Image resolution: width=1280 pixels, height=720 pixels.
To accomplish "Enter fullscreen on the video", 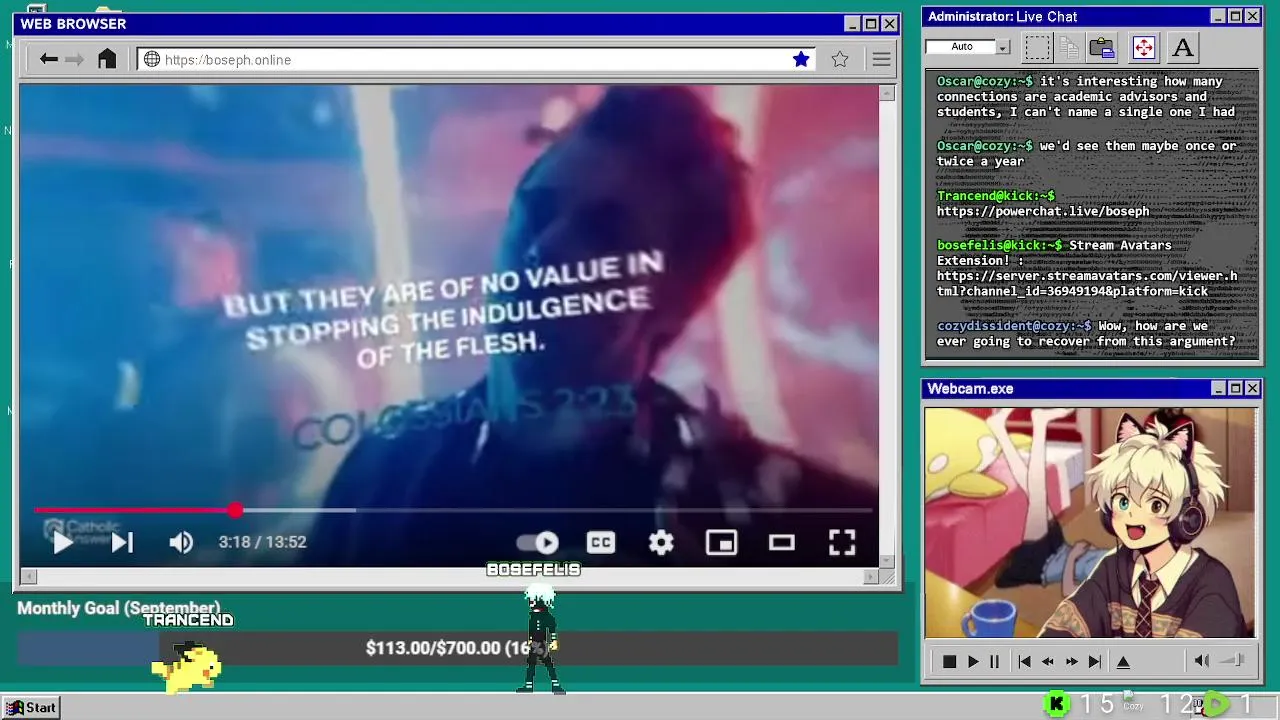I will click(x=842, y=542).
